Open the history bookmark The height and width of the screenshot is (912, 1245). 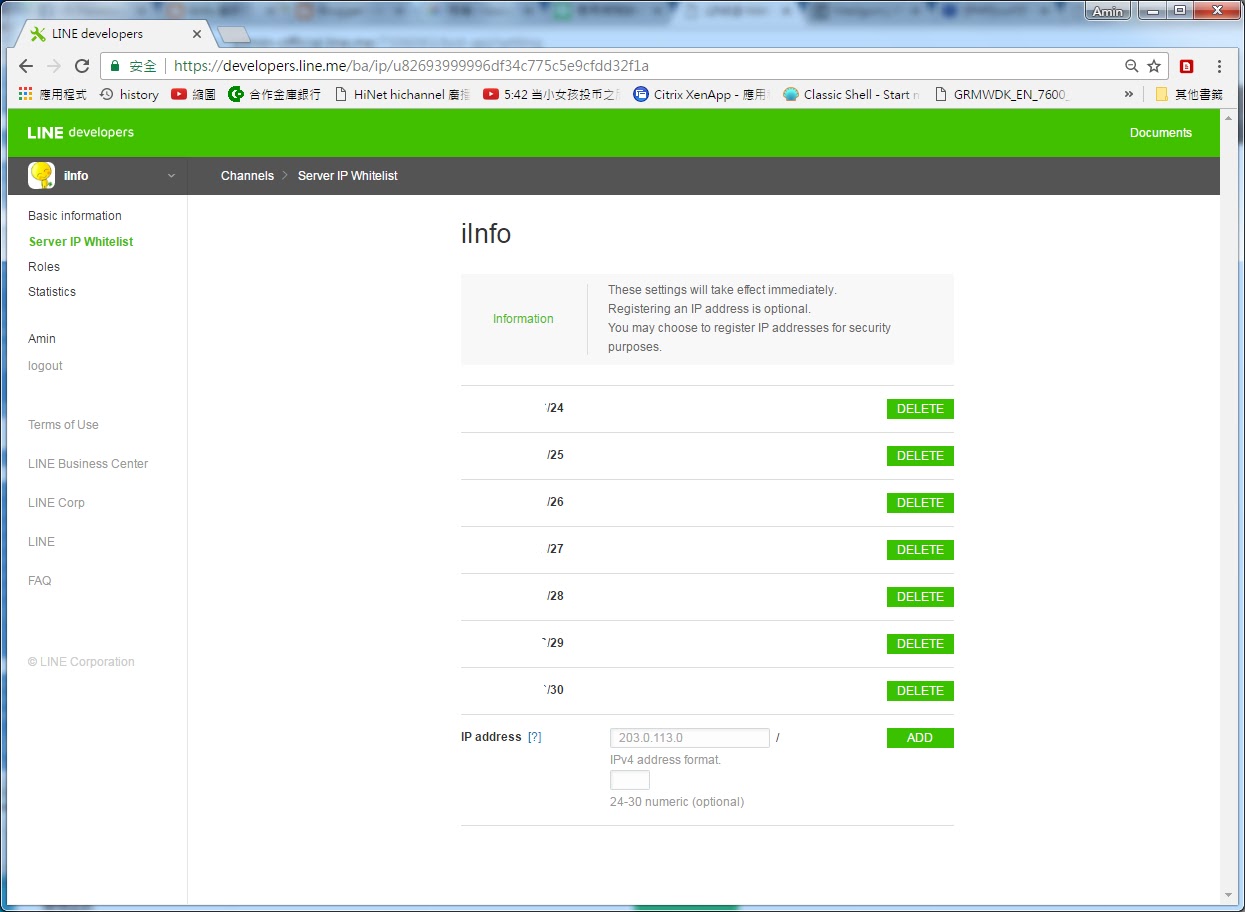tap(129, 94)
